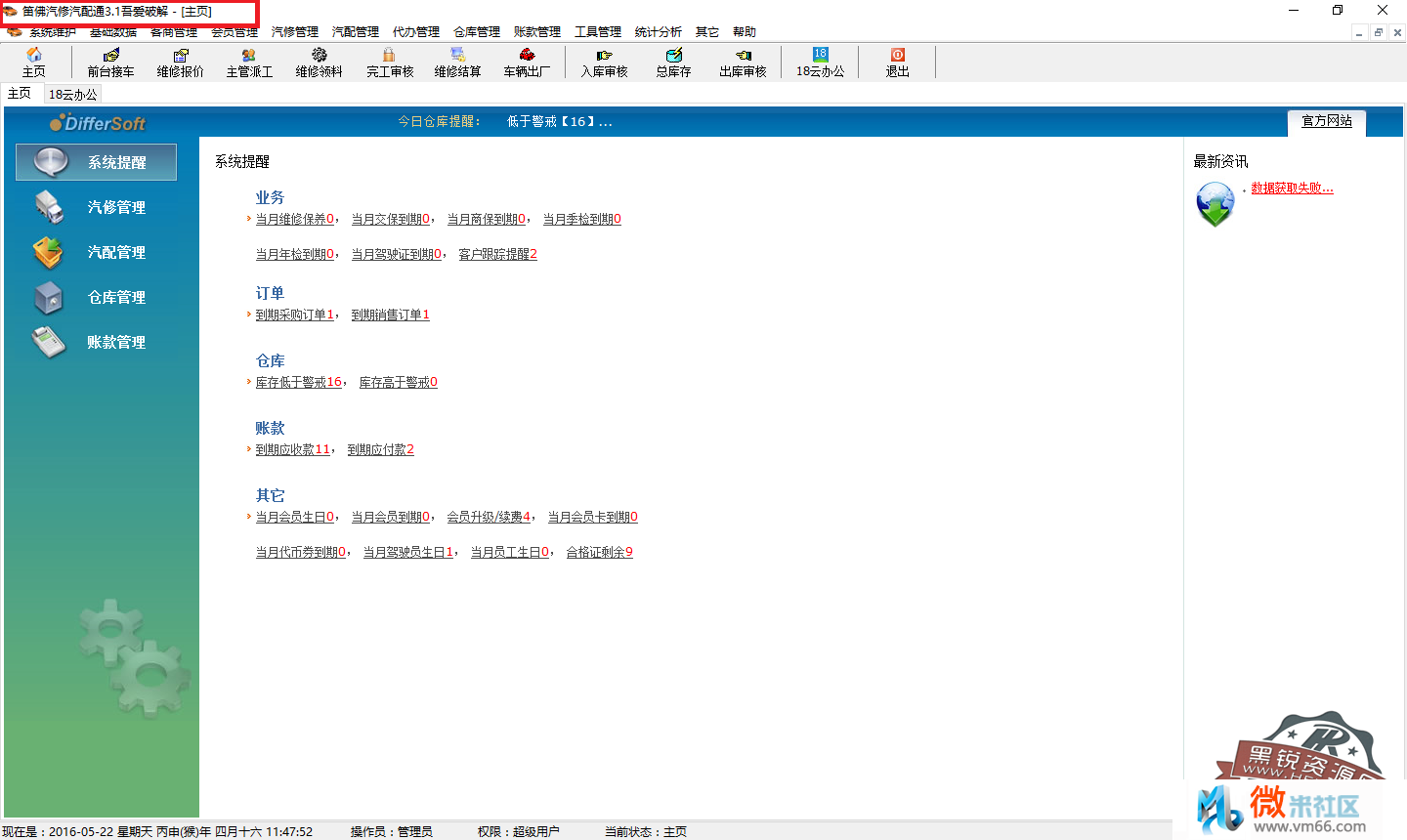
Task: Open the 代办管理 menu
Action: pos(416,32)
